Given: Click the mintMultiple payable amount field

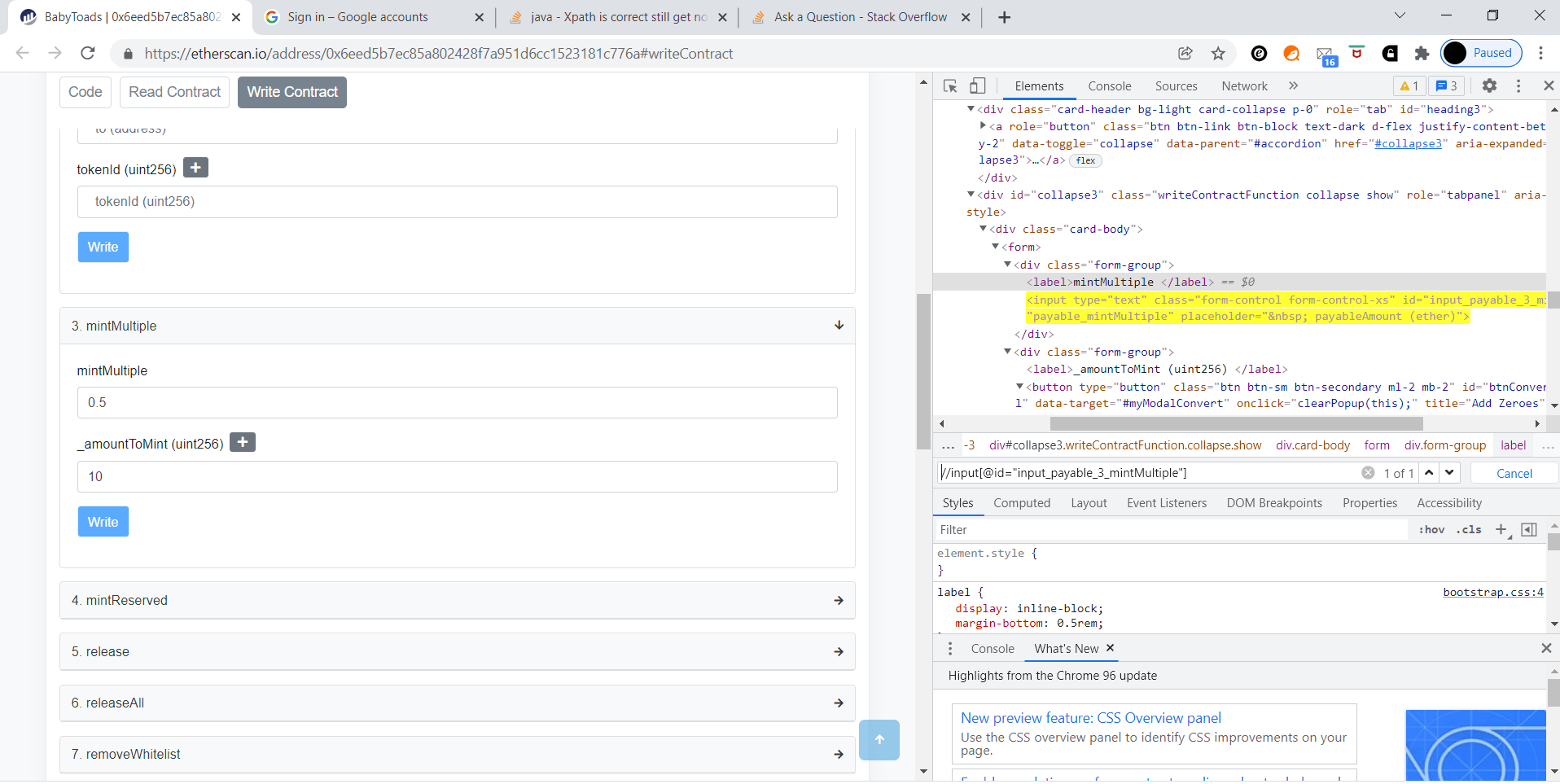Looking at the screenshot, I should 458,402.
